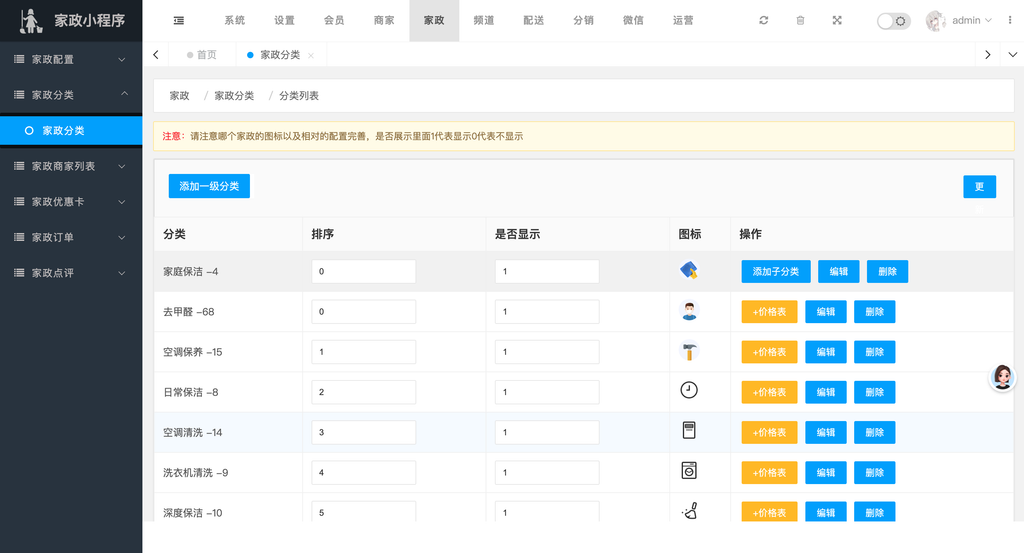
Task: Click the 家政 breadcrumb link
Action: (x=180, y=96)
